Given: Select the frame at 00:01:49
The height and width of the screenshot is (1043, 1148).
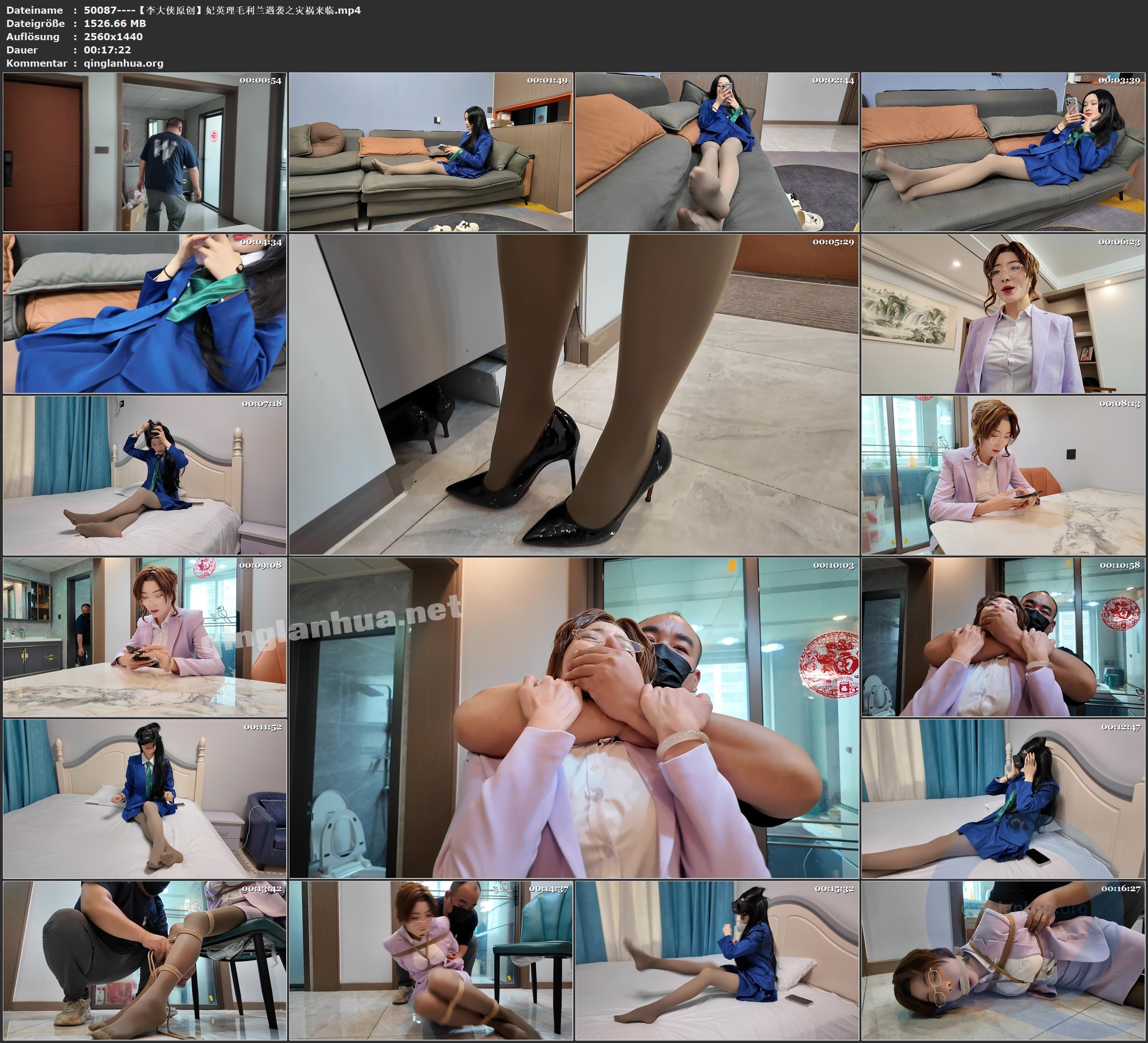Looking at the screenshot, I should pyautogui.click(x=430, y=151).
